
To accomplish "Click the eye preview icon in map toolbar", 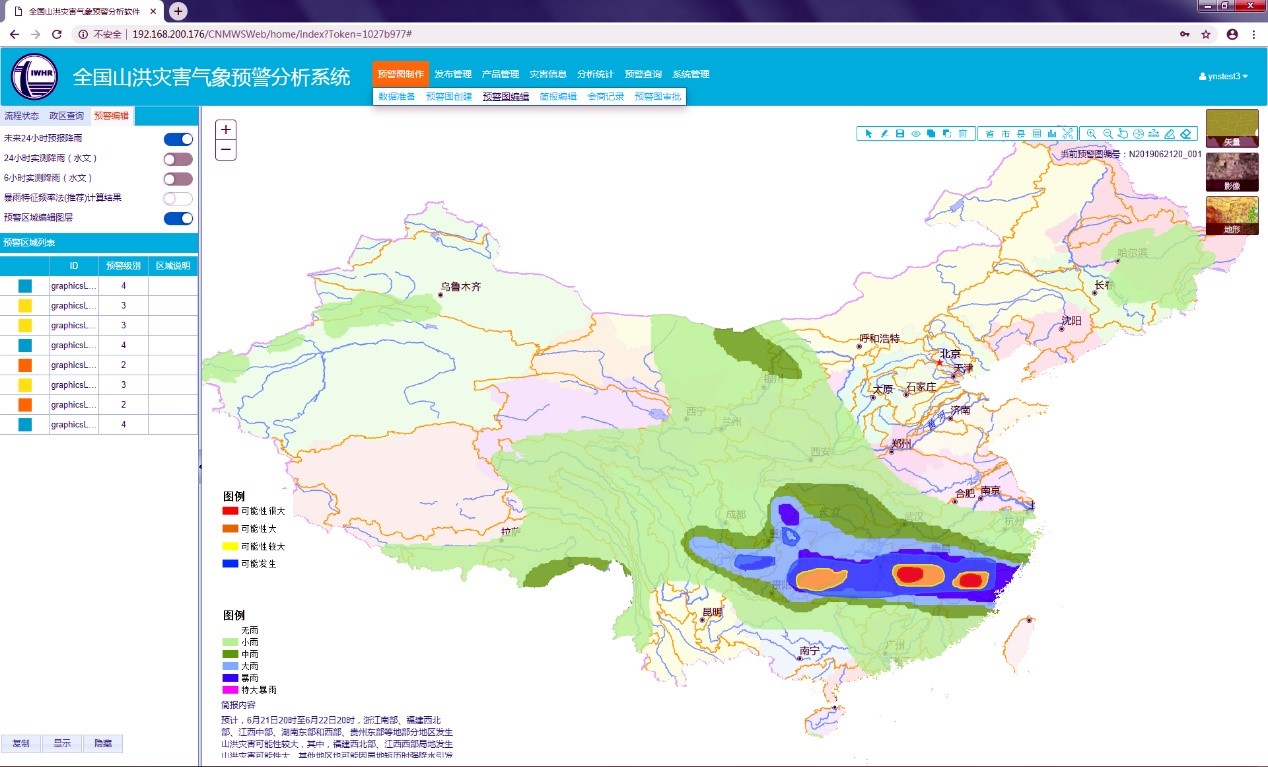I will click(915, 133).
